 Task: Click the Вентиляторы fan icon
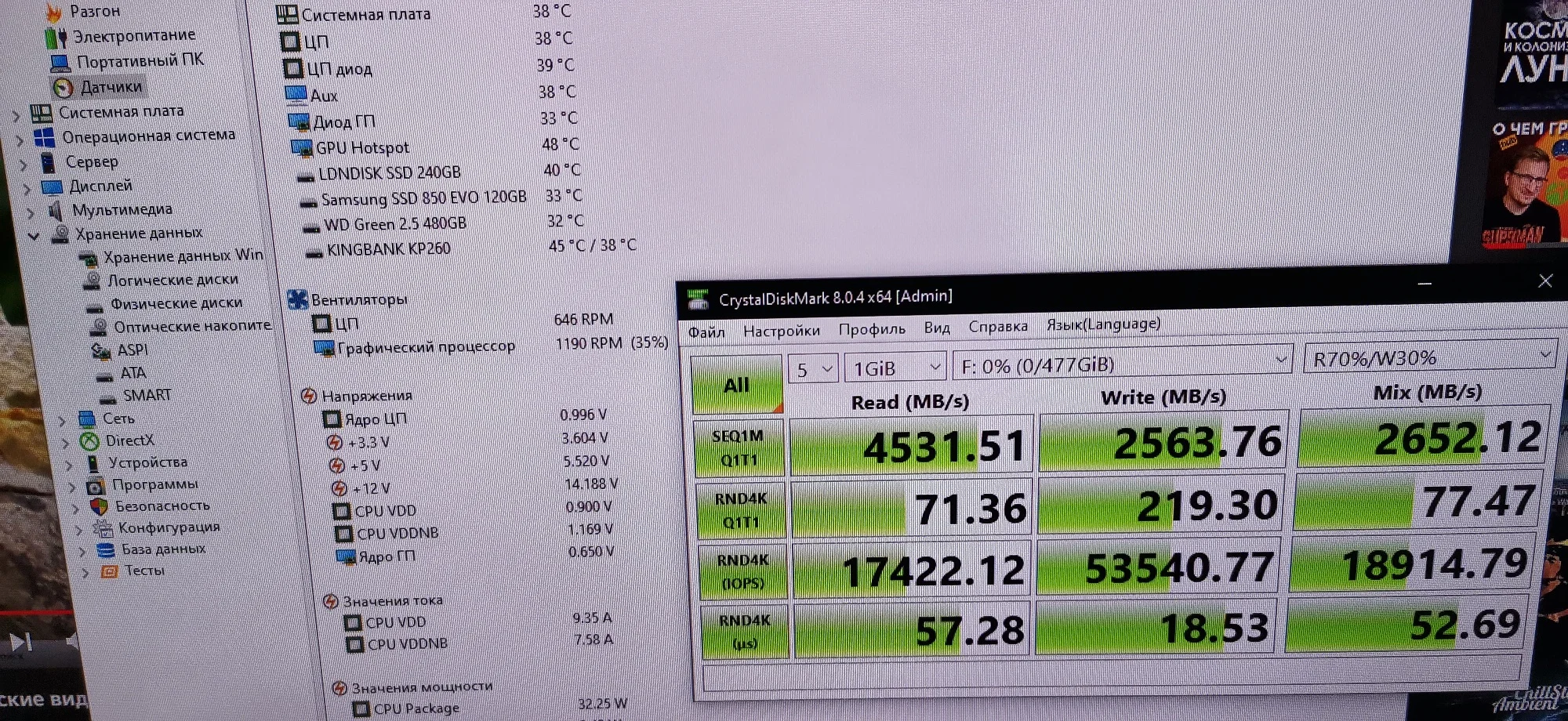297,300
